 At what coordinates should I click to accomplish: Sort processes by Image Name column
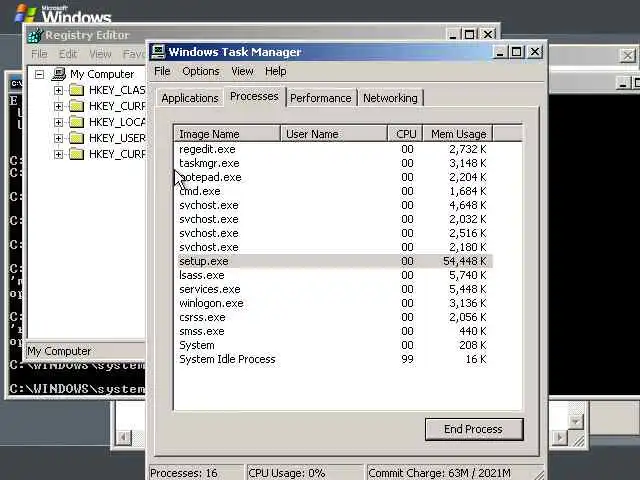pyautogui.click(x=227, y=134)
